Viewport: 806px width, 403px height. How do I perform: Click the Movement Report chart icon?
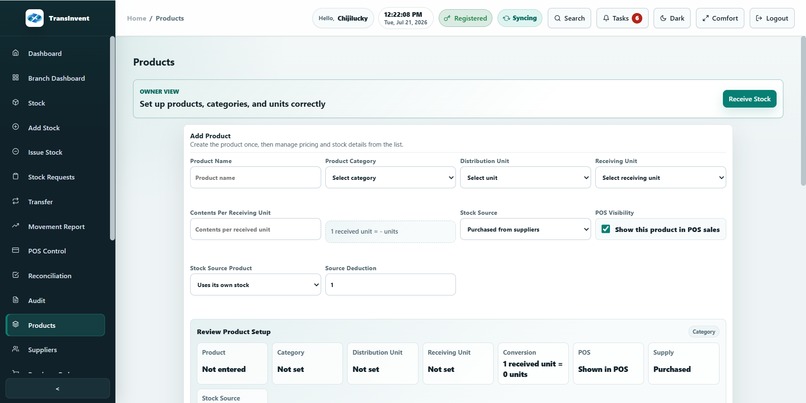[15, 226]
